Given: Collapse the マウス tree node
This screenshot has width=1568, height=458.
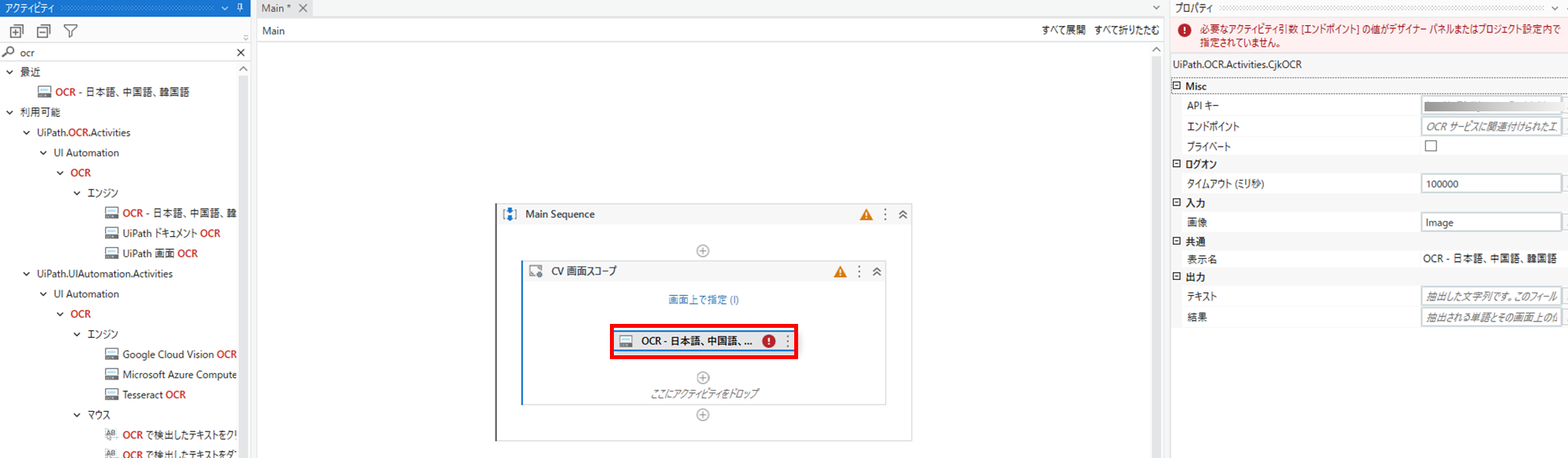Looking at the screenshot, I should pyautogui.click(x=77, y=415).
